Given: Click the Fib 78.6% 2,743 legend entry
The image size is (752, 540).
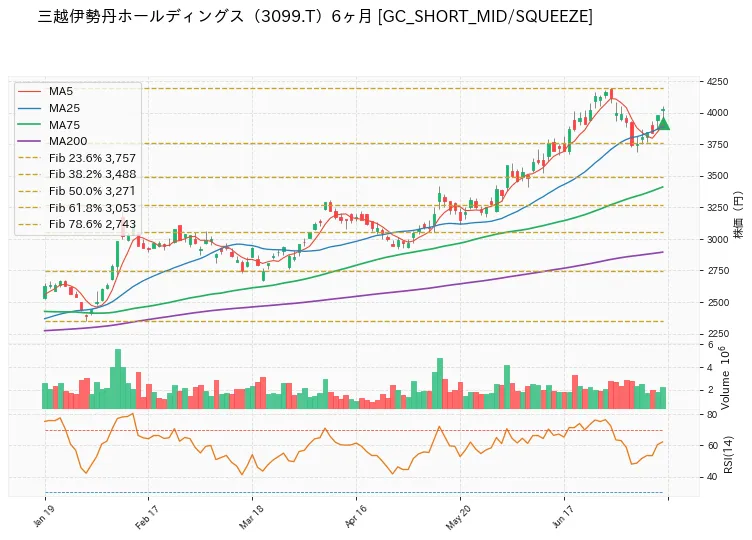Looking at the screenshot, I should [77, 224].
